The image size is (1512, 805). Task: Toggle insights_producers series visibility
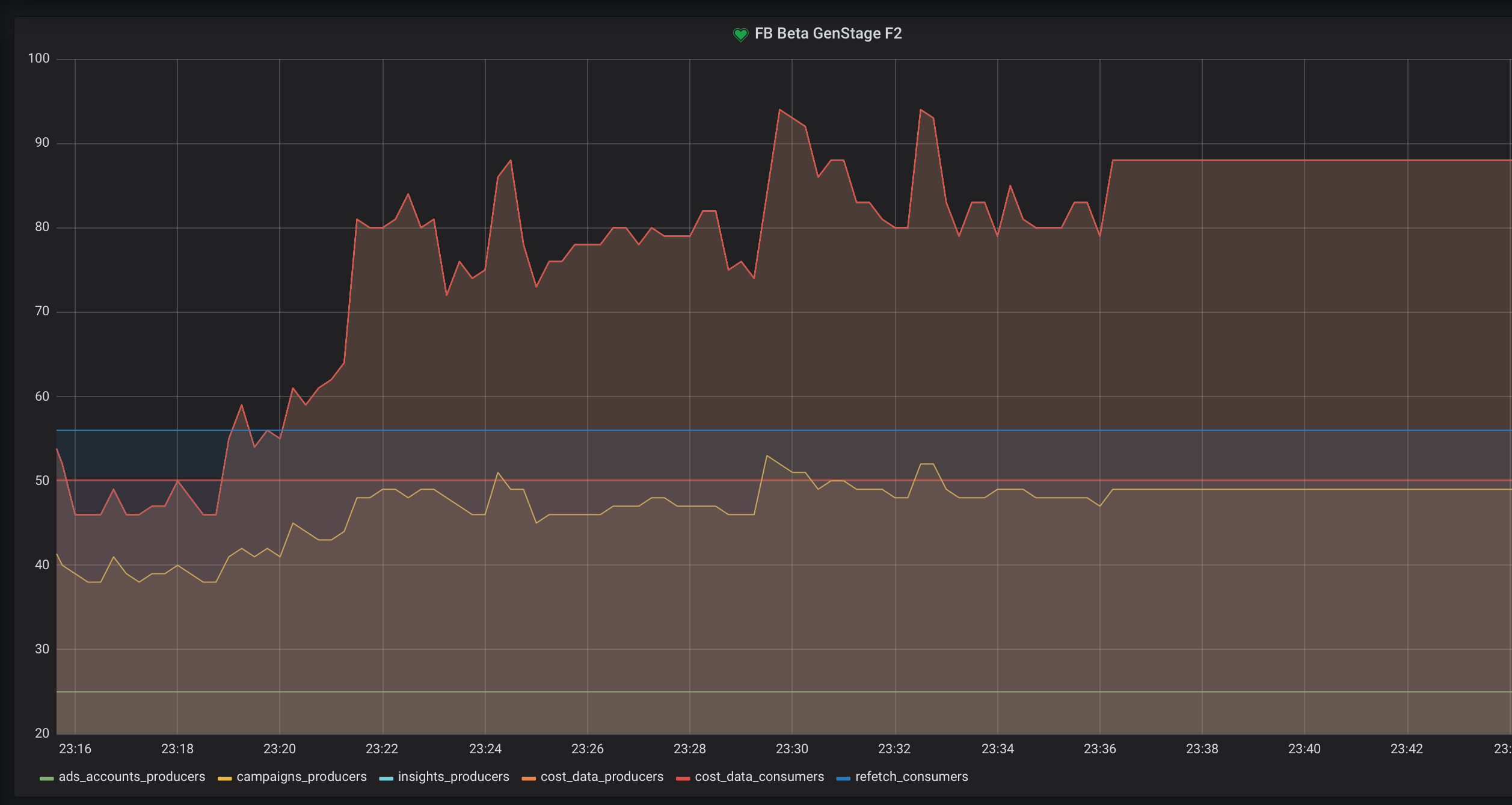pos(453,777)
